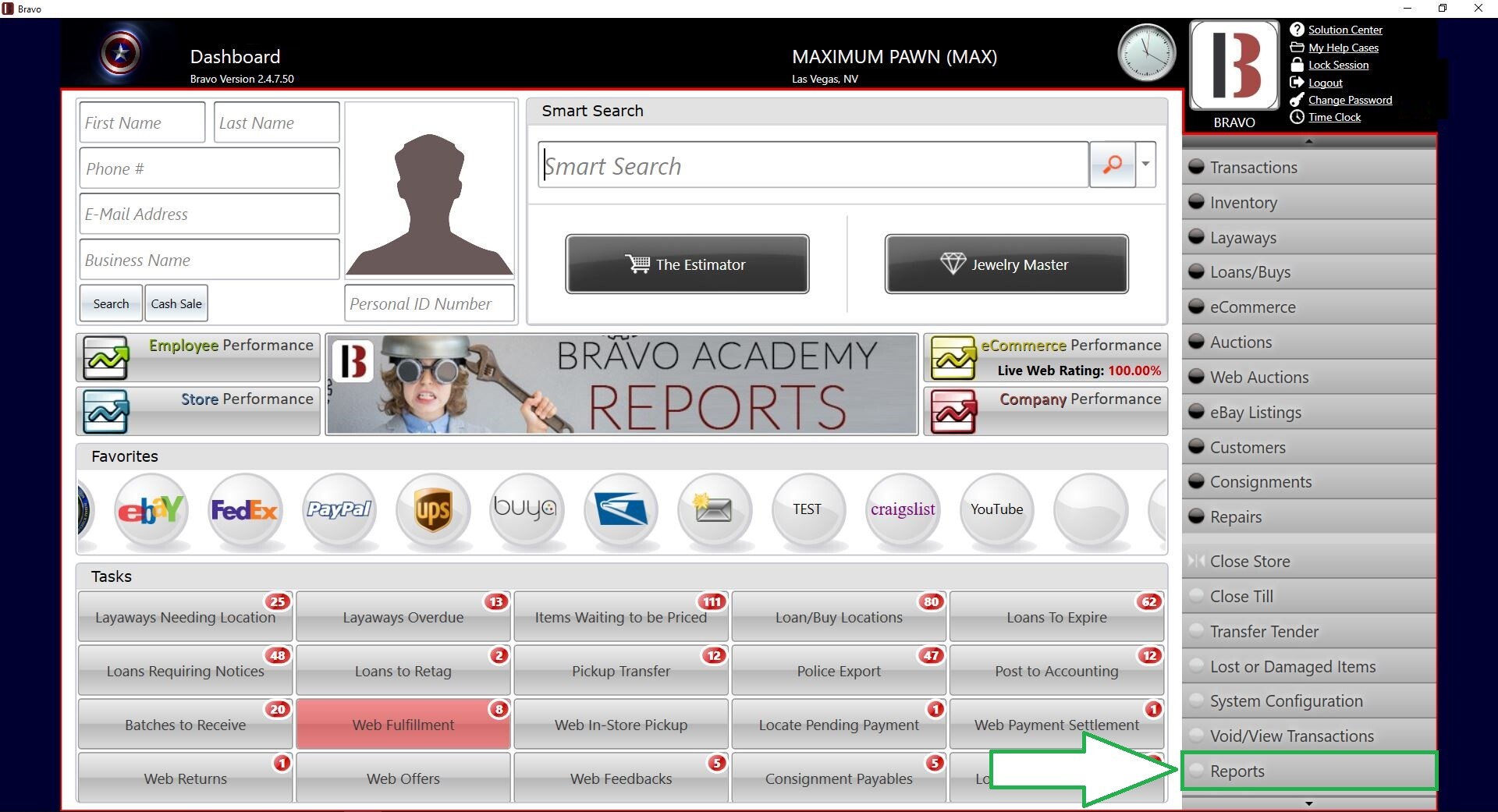Click the My Help Cases folder icon
The height and width of the screenshot is (812, 1498).
(1297, 48)
